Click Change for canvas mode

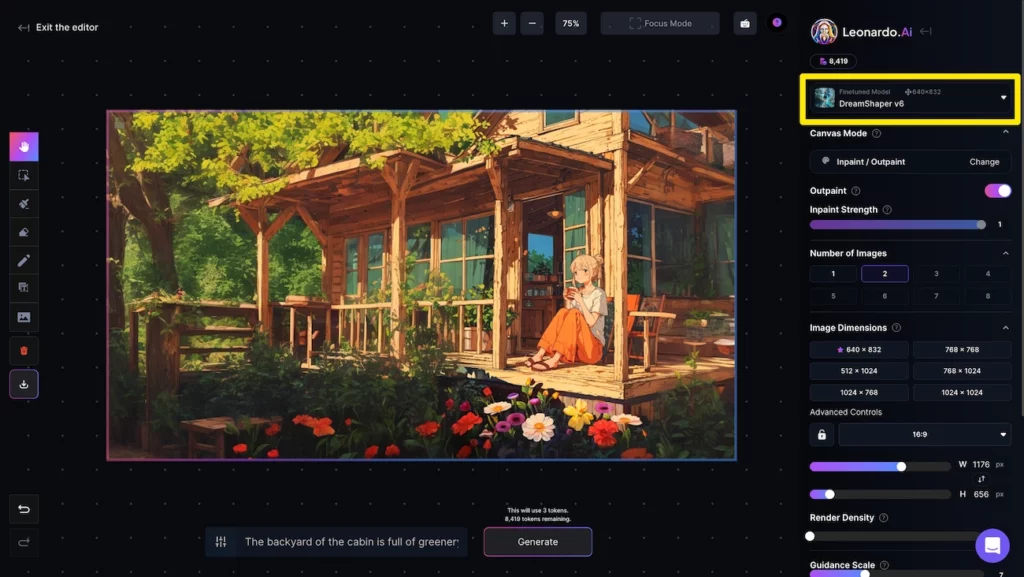point(984,162)
